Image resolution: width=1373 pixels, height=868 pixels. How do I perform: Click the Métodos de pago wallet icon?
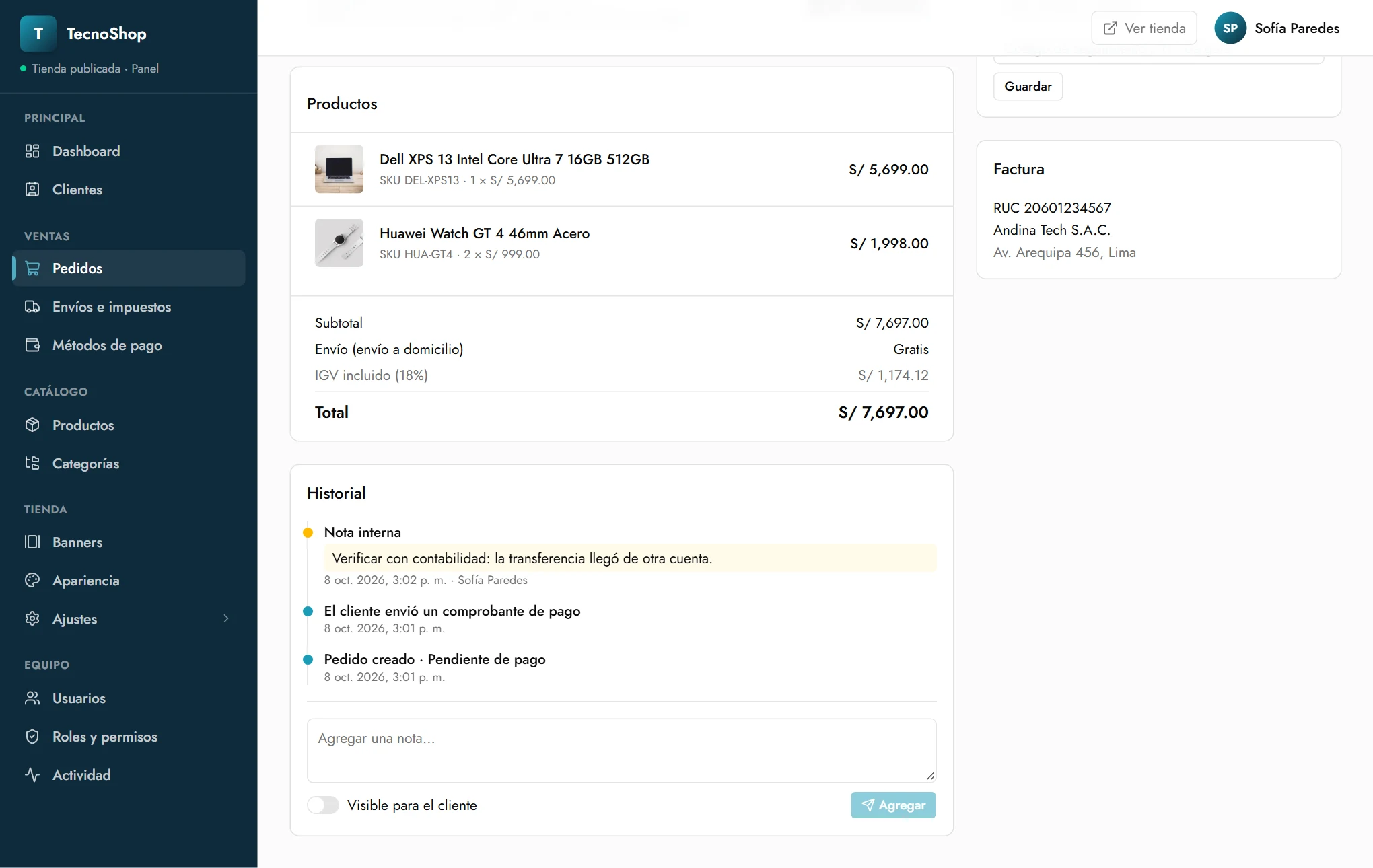pos(32,345)
